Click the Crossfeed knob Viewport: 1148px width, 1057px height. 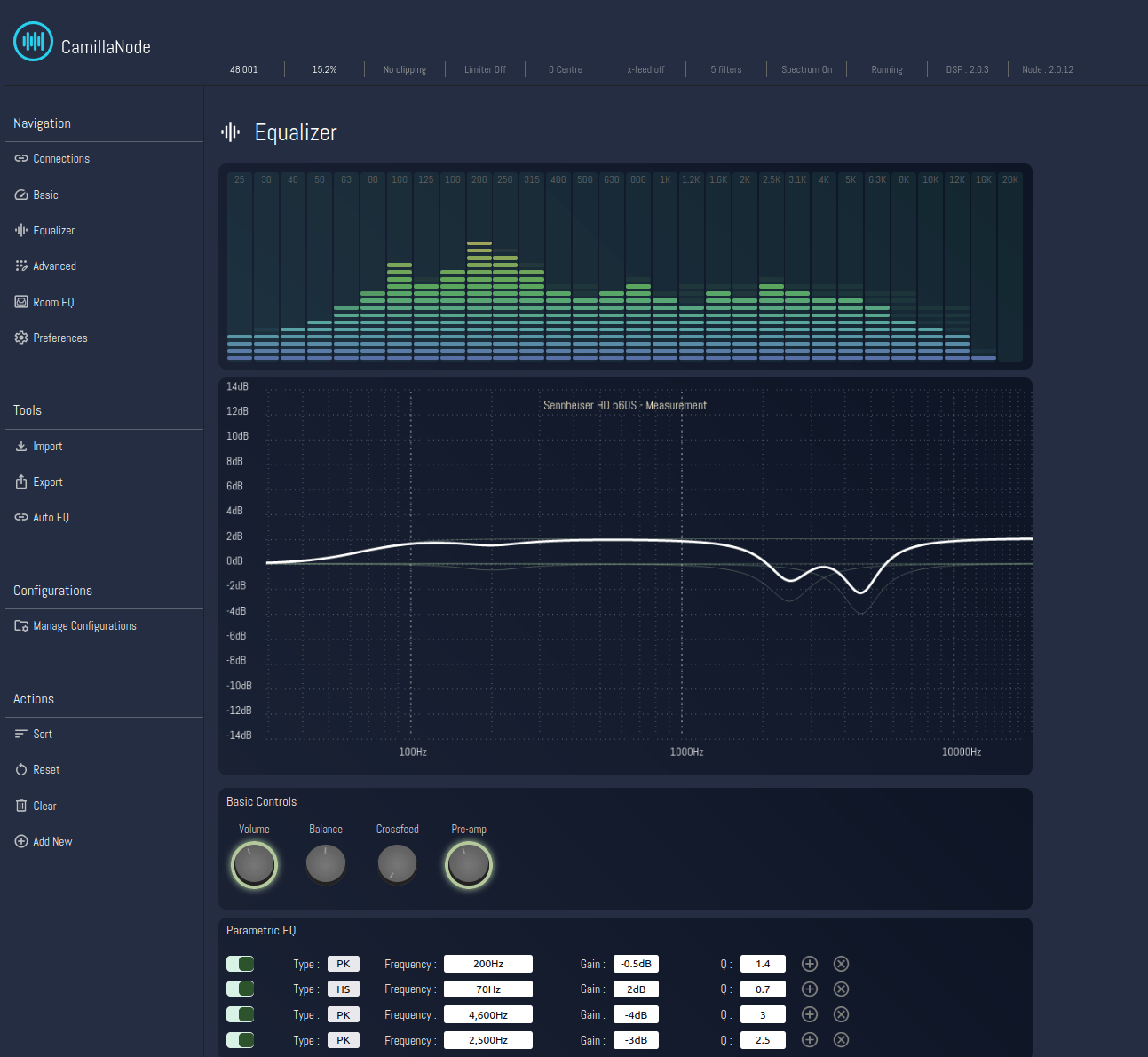tap(397, 864)
